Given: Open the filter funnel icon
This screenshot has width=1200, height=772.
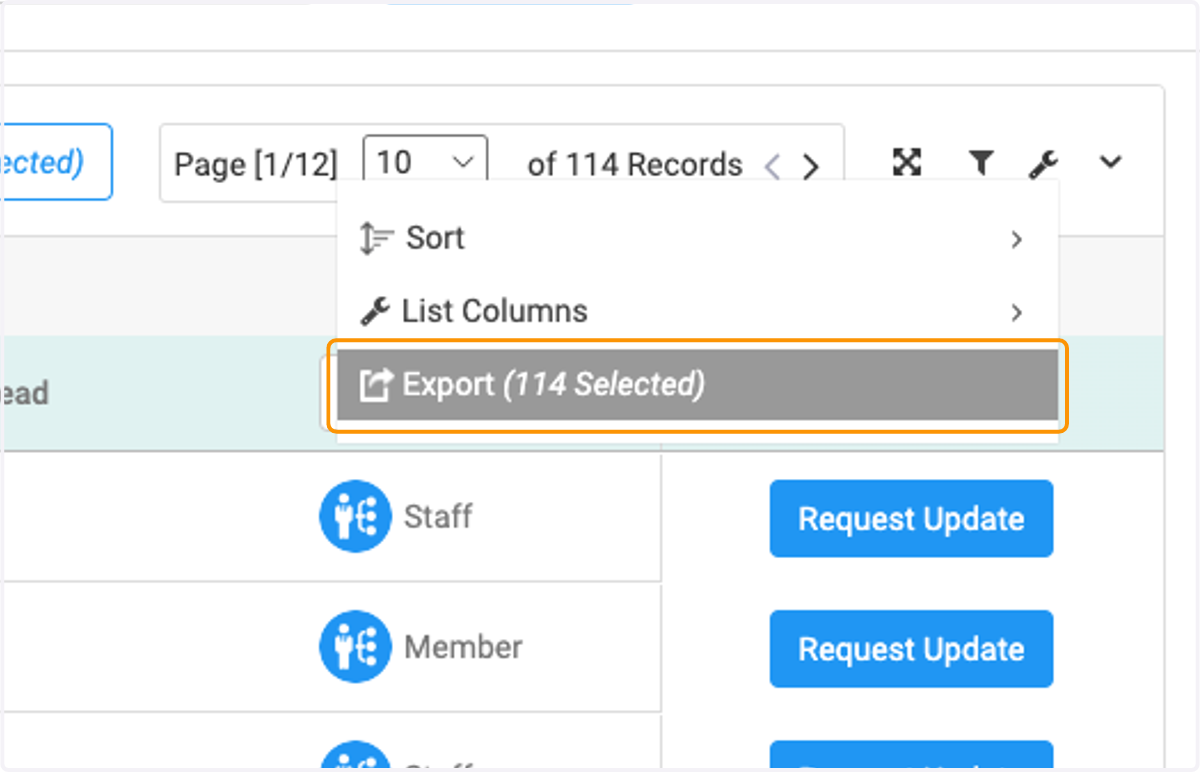Looking at the screenshot, I should pos(981,162).
